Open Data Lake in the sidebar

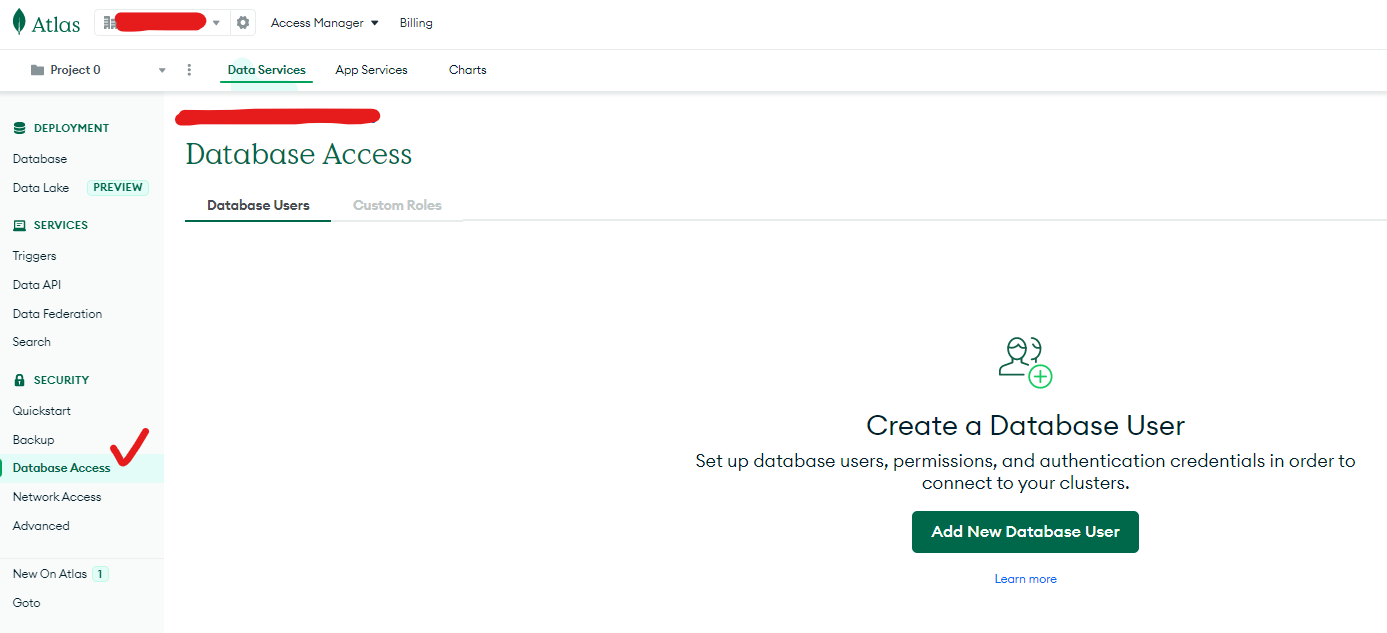pyautogui.click(x=41, y=187)
